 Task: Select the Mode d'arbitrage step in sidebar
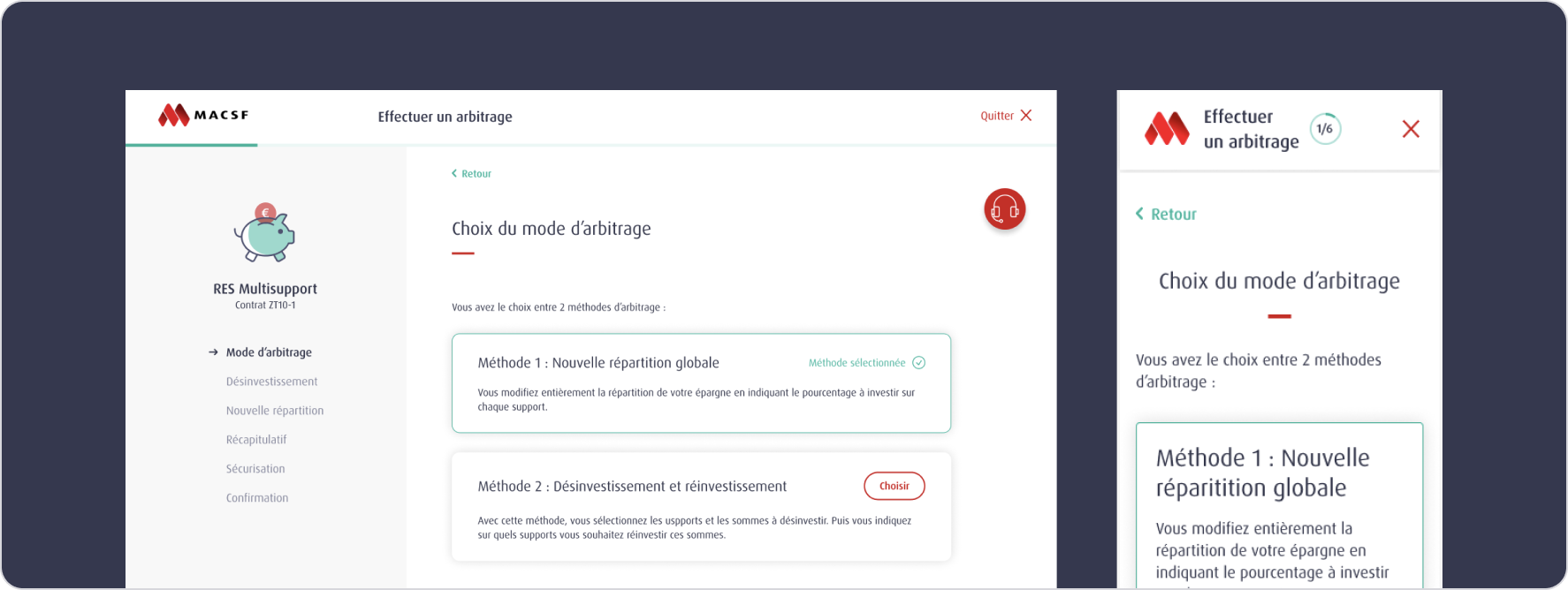pos(269,352)
